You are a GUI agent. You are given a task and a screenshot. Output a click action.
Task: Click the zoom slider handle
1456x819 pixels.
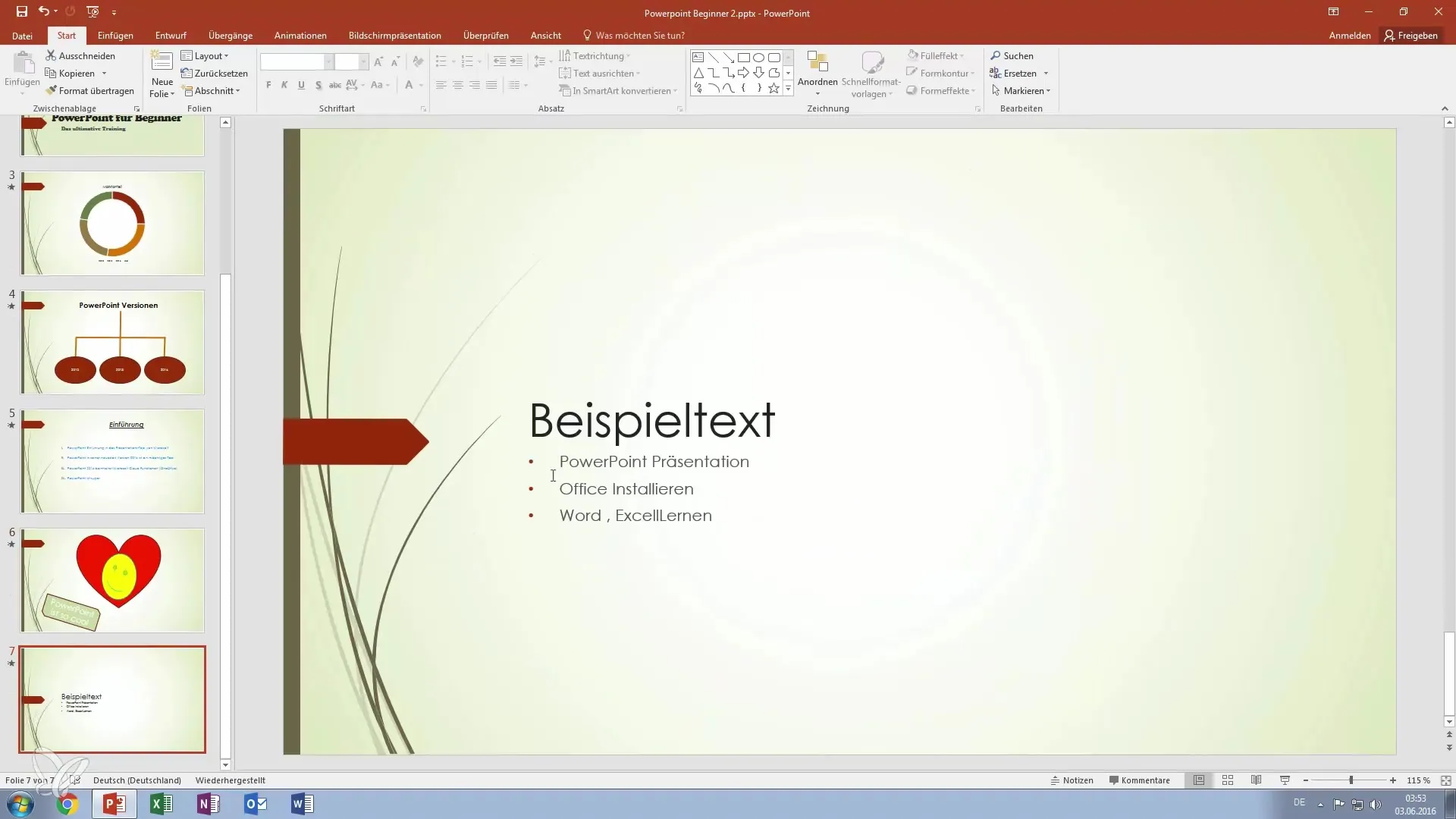click(1351, 780)
